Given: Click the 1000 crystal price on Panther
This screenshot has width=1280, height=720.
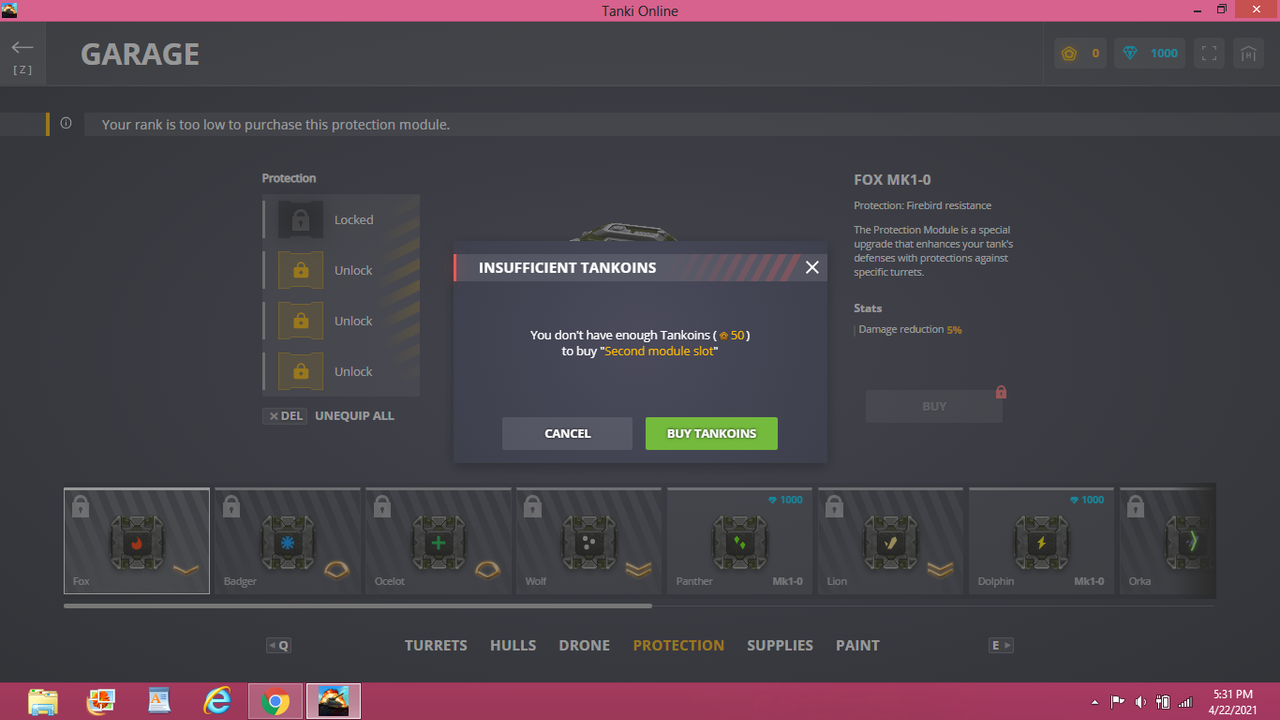Looking at the screenshot, I should tap(785, 500).
